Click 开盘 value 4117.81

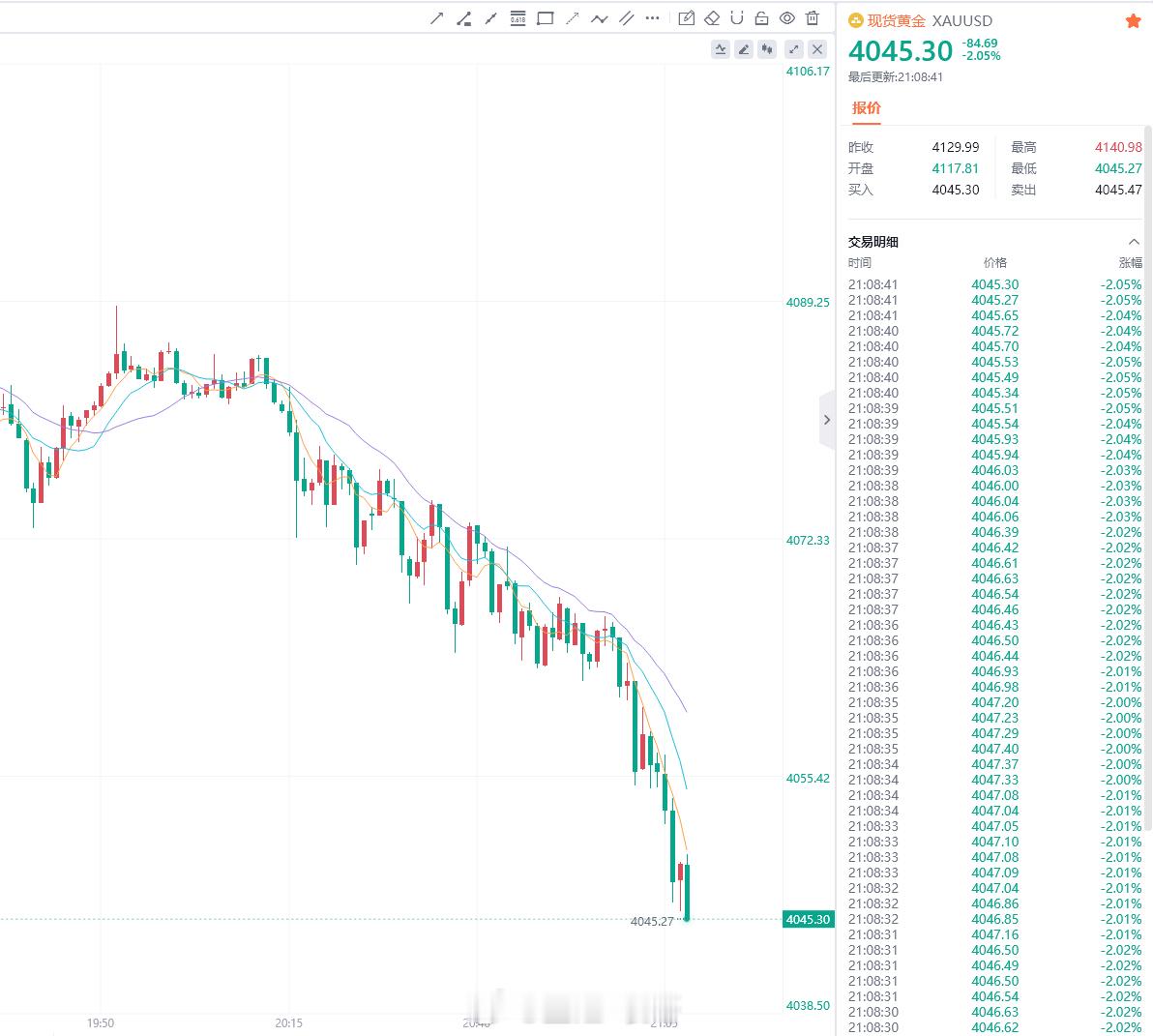tap(956, 168)
